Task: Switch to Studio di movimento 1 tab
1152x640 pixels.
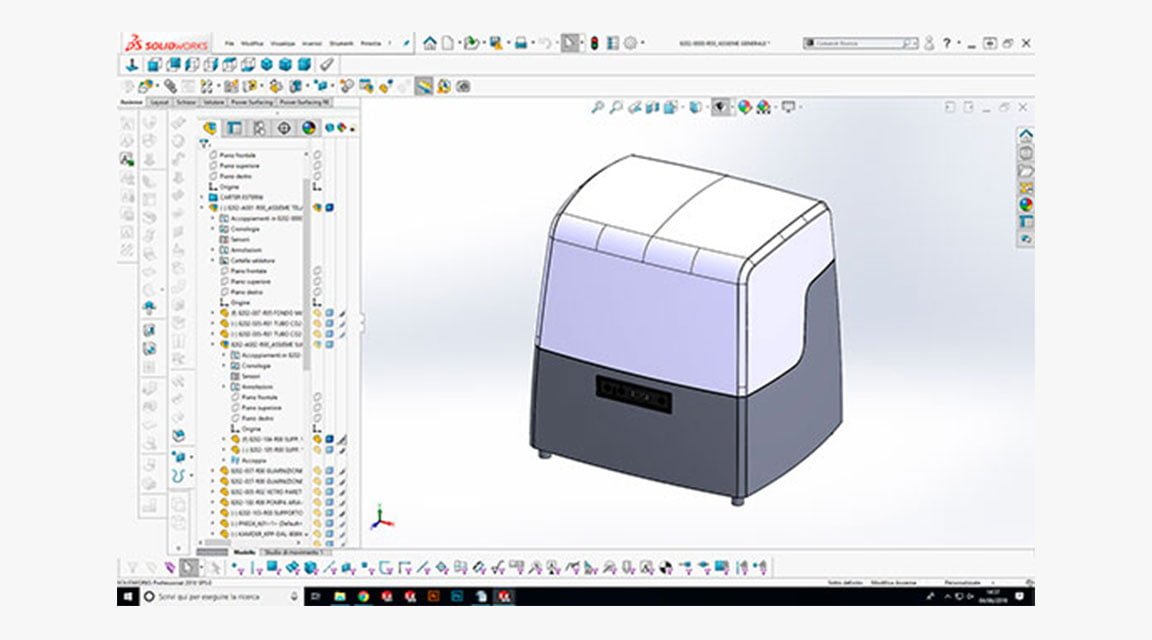Action: (x=293, y=552)
